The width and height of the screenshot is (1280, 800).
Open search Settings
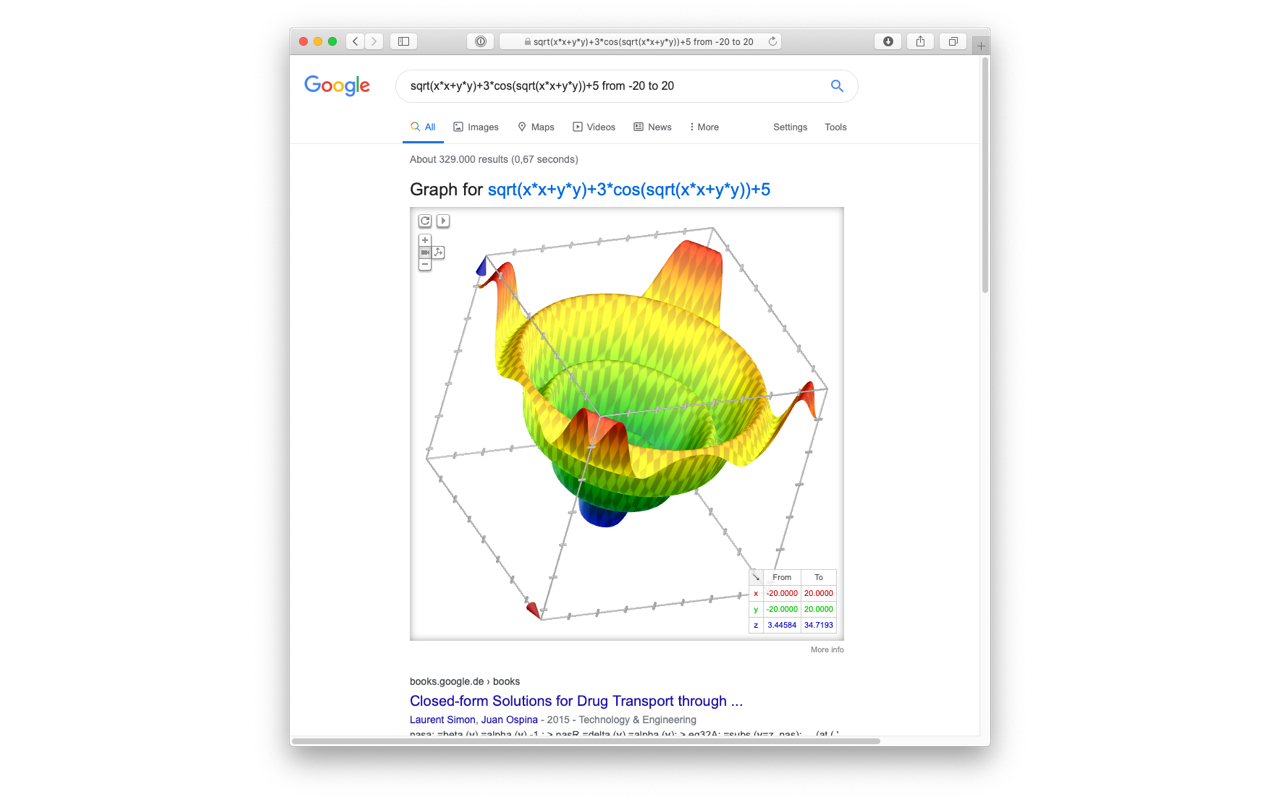coord(790,127)
